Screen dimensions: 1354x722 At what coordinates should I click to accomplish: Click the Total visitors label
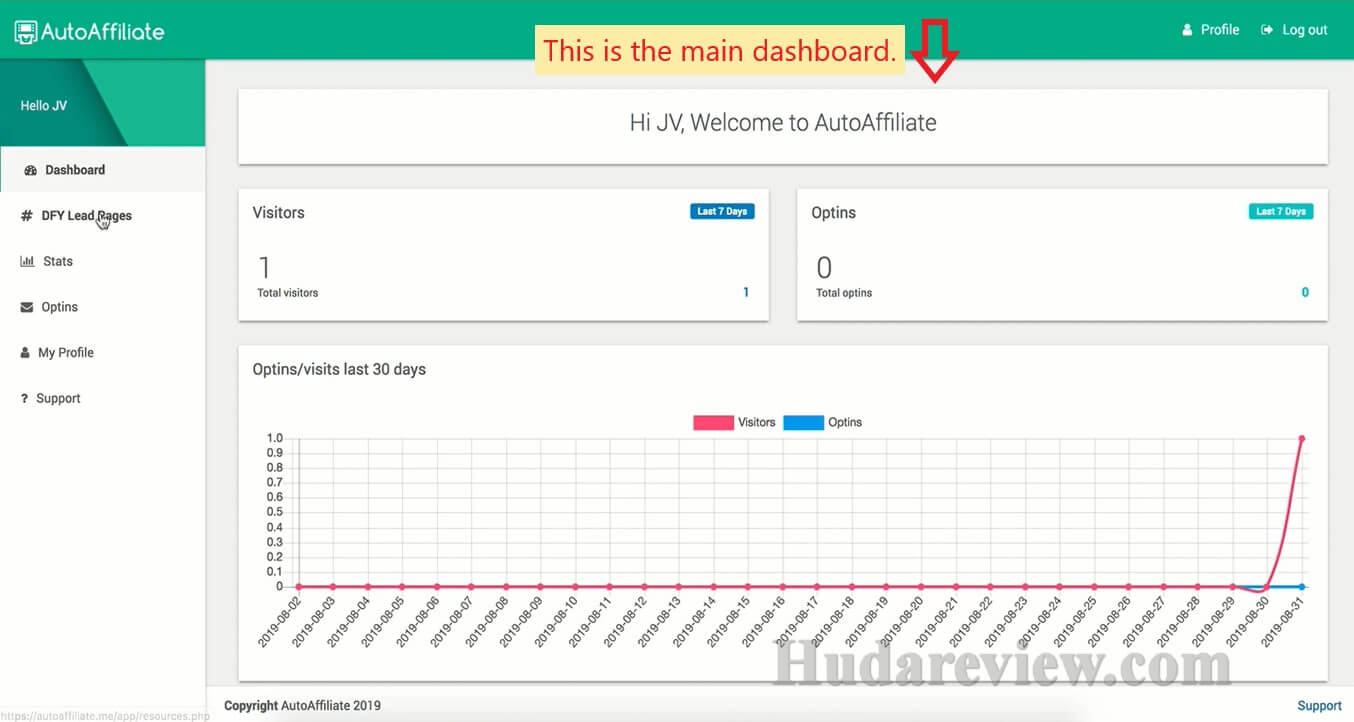[x=288, y=293]
